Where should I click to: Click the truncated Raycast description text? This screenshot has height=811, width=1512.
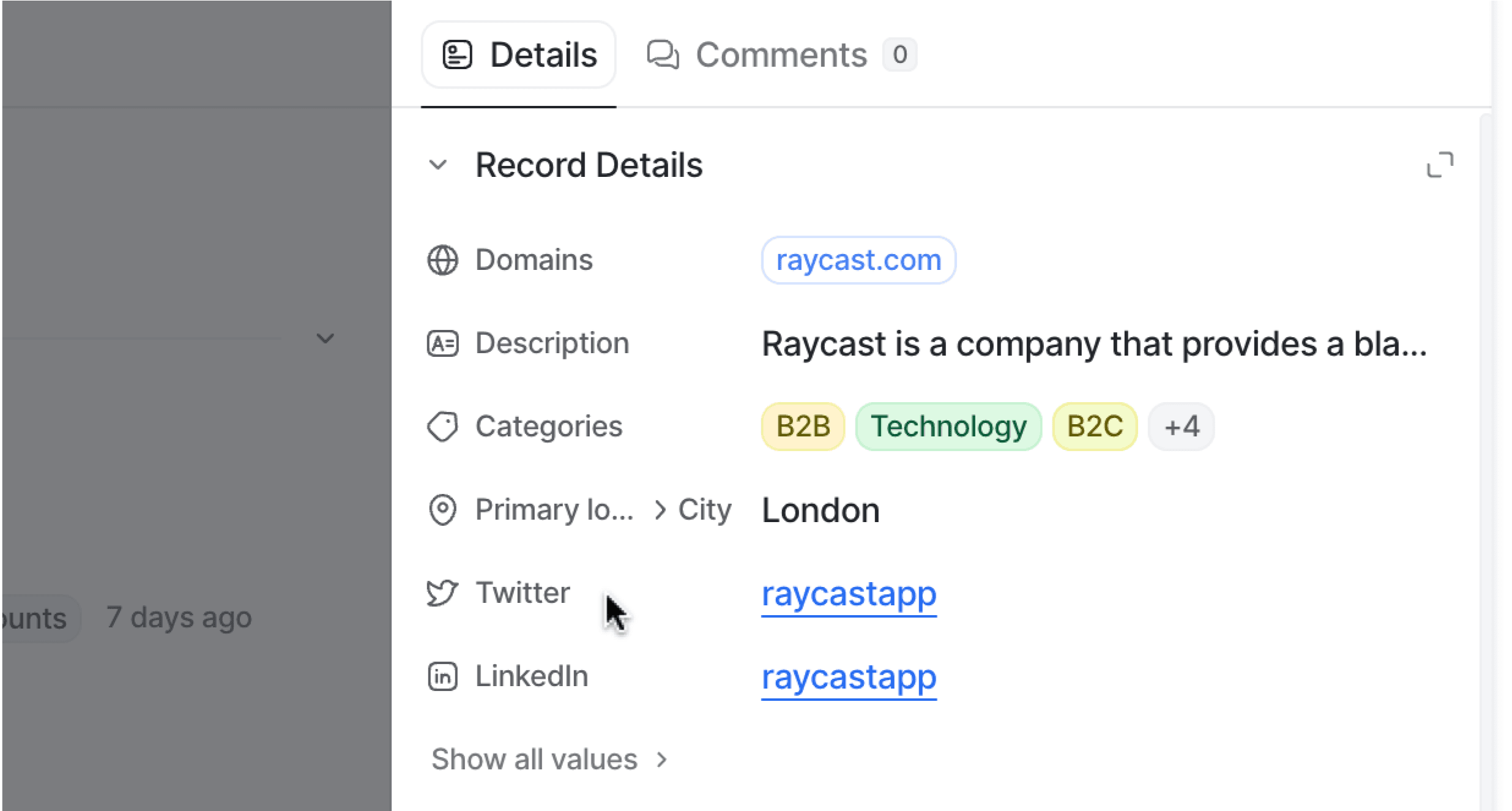pyautogui.click(x=1093, y=343)
